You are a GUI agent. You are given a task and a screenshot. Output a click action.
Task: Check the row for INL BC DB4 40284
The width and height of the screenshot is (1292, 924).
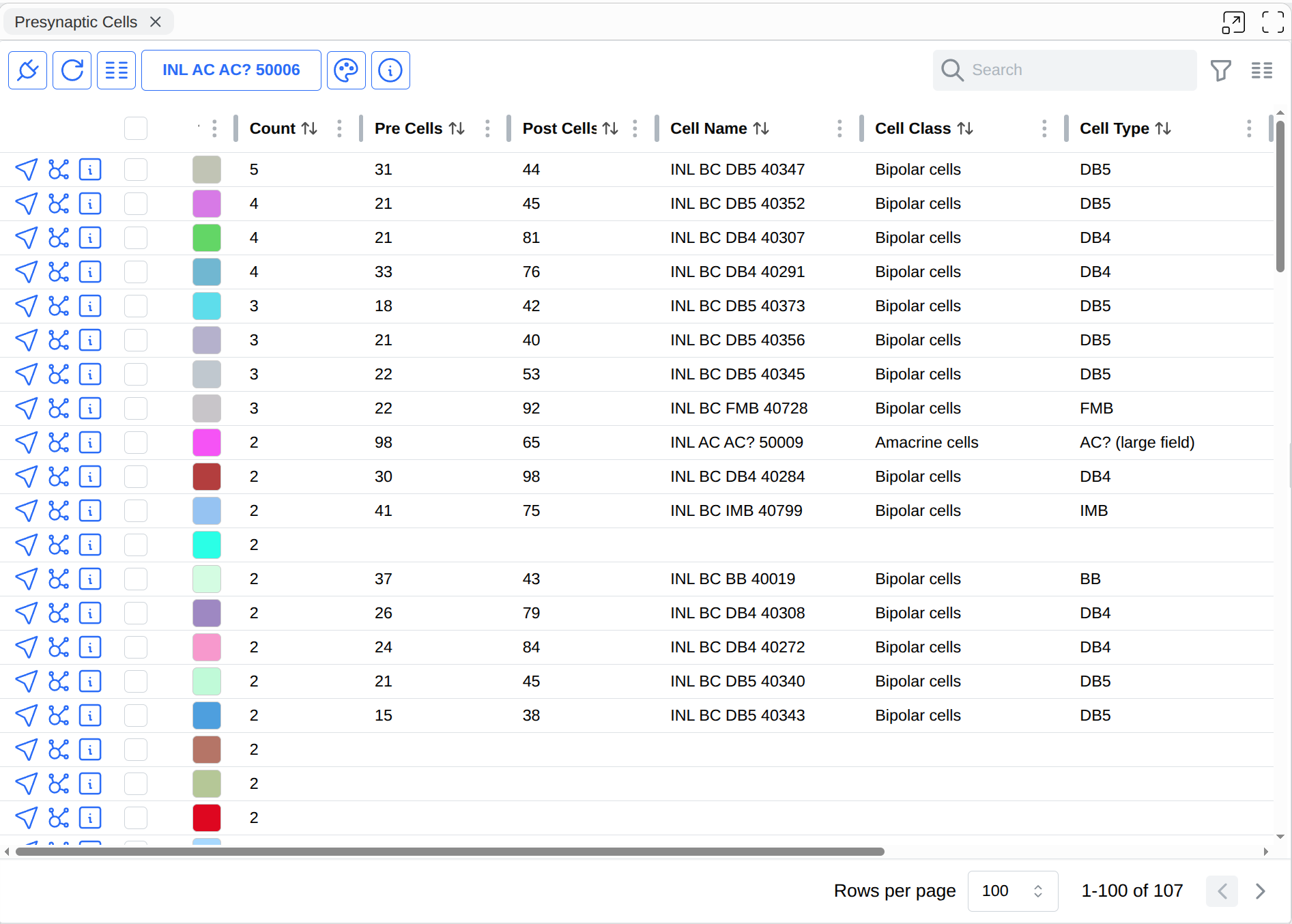(x=136, y=476)
